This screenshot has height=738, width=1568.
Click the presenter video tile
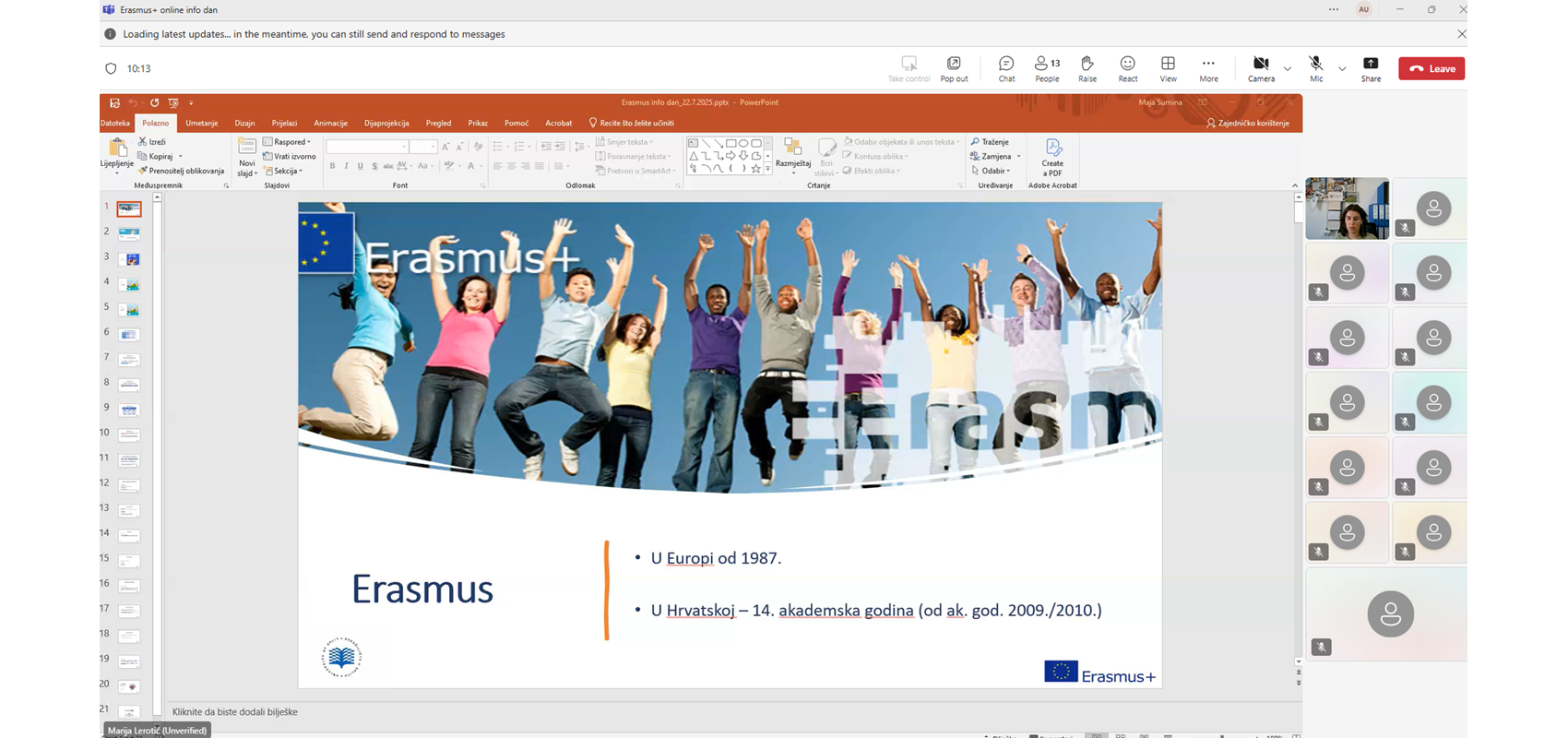pos(1347,208)
